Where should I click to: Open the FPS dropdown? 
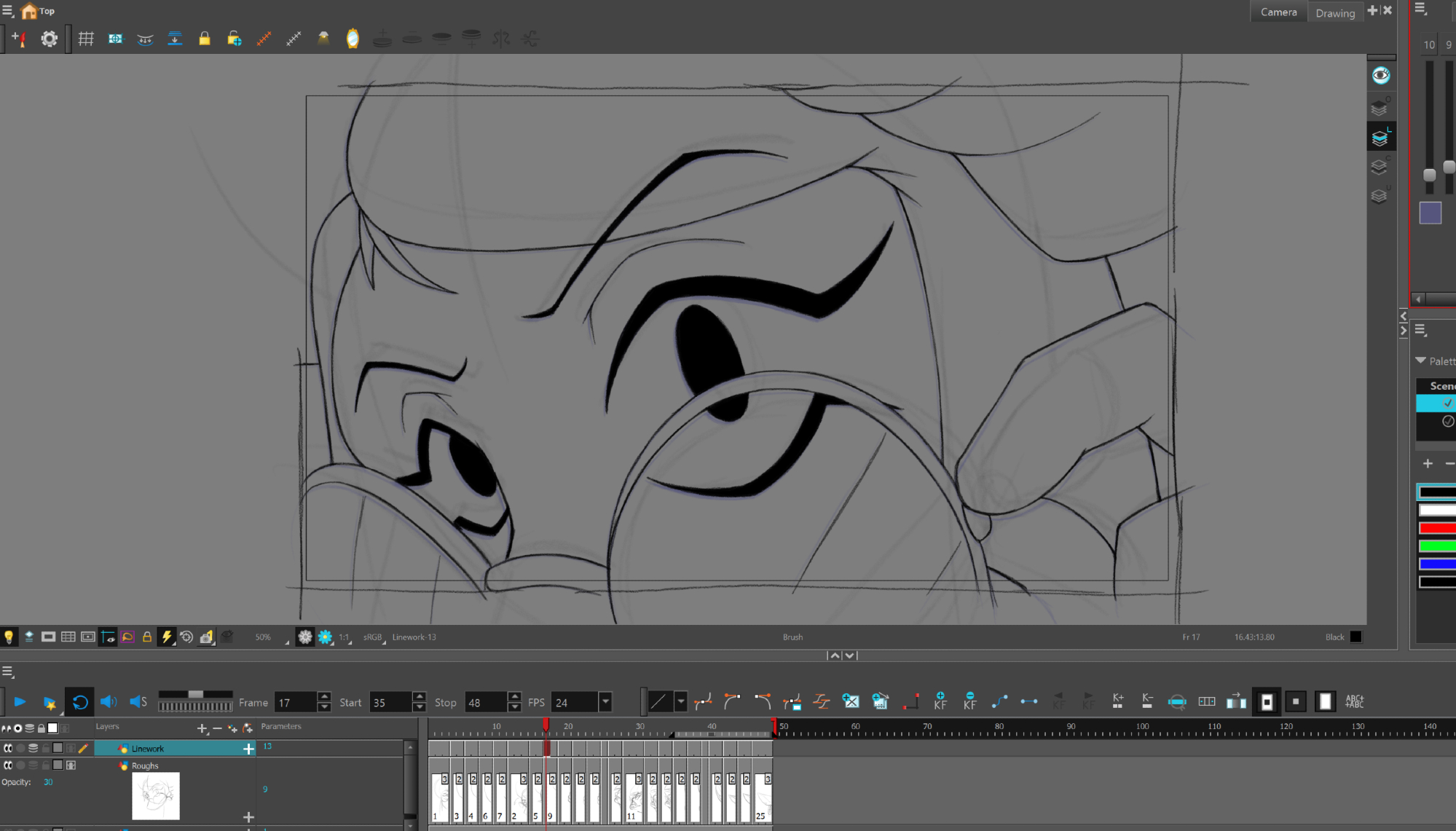click(605, 702)
